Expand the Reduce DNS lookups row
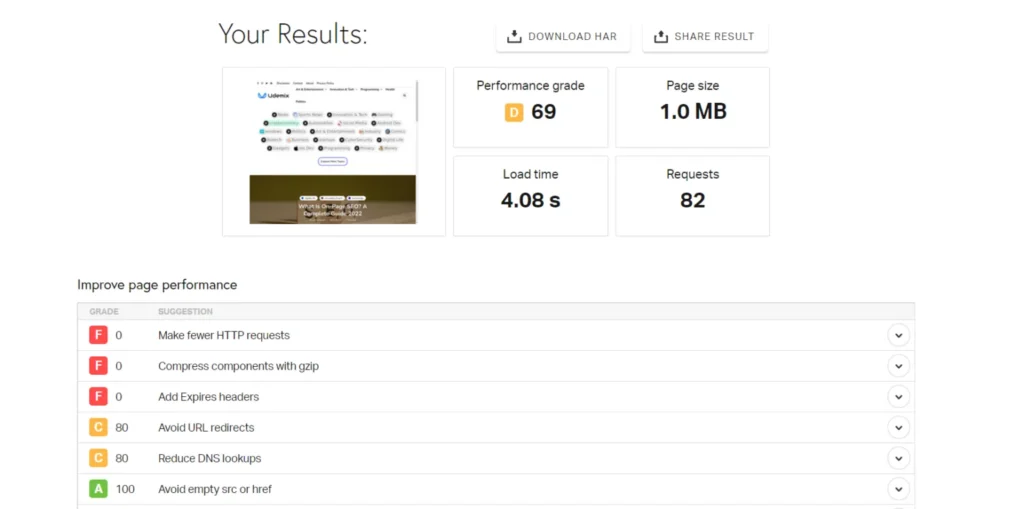1024x509 pixels. click(898, 459)
